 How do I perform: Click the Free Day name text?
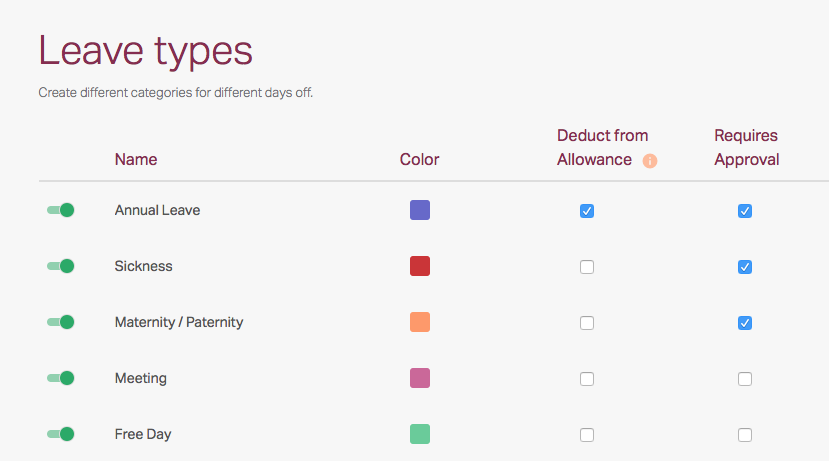click(x=143, y=434)
